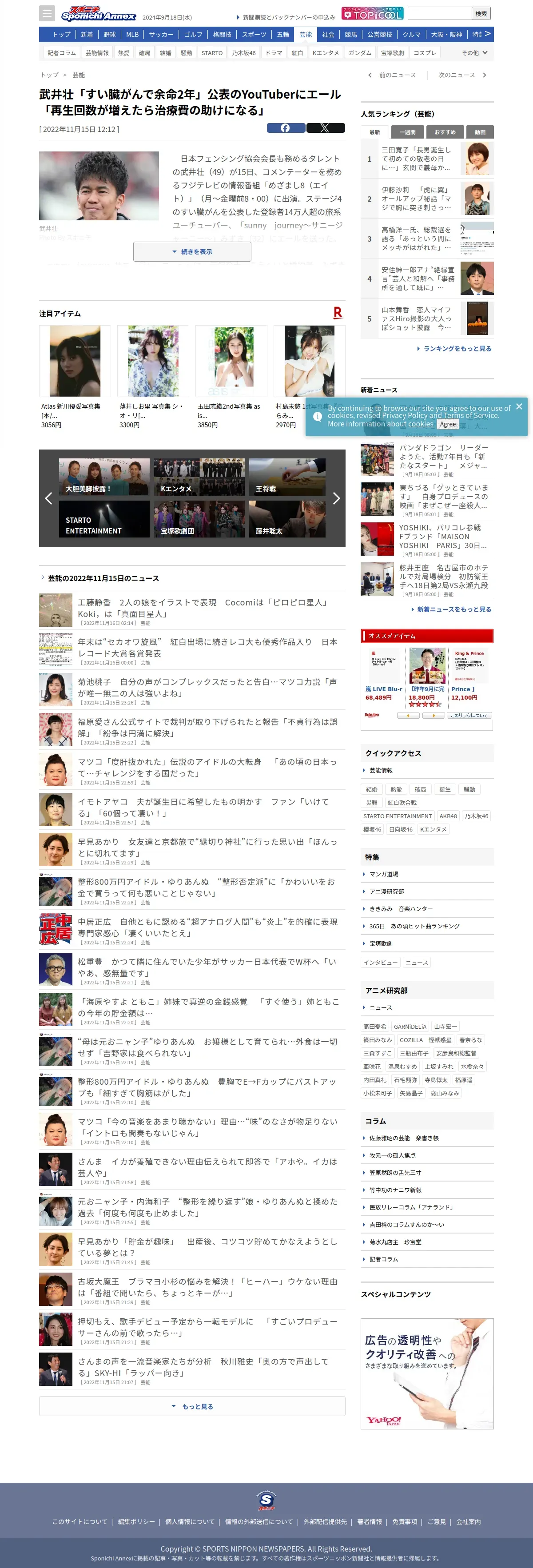Open rank 4 安住紳一郎 article thumbnail
The image size is (533, 1568).
coord(477,278)
